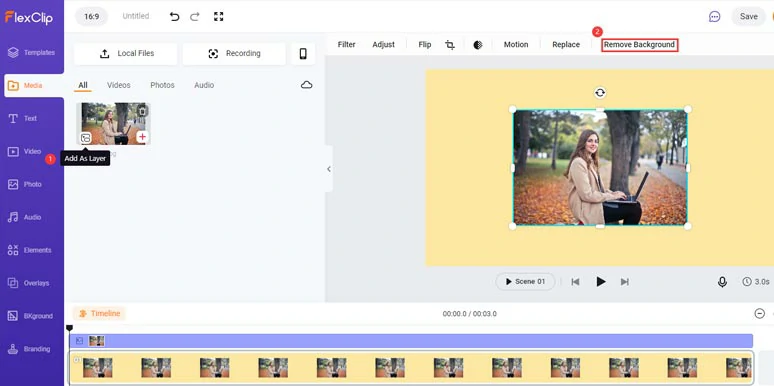The width and height of the screenshot is (774, 386).
Task: Skip to next scene
Action: click(624, 282)
